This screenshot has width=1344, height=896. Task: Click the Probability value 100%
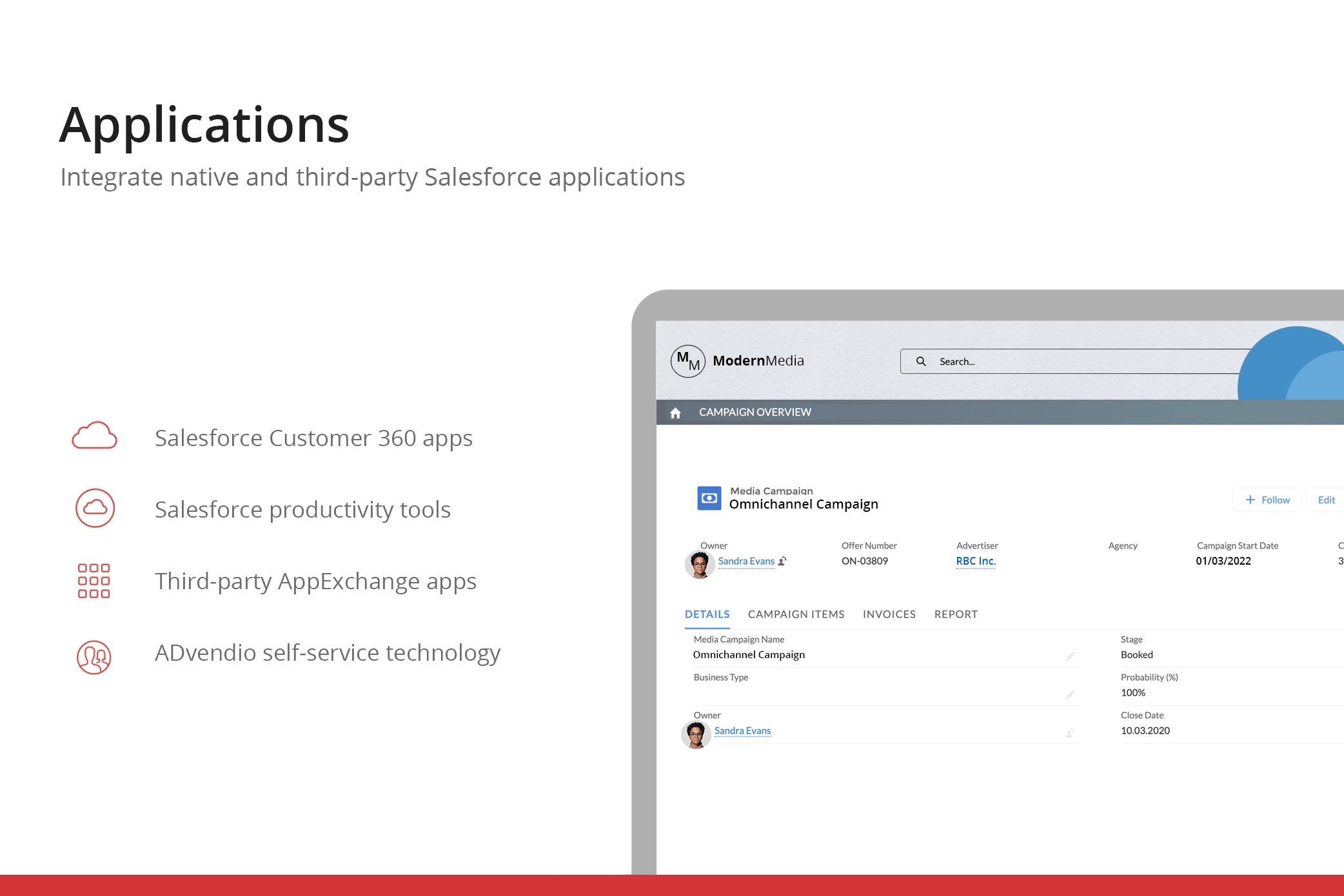[x=1132, y=693]
